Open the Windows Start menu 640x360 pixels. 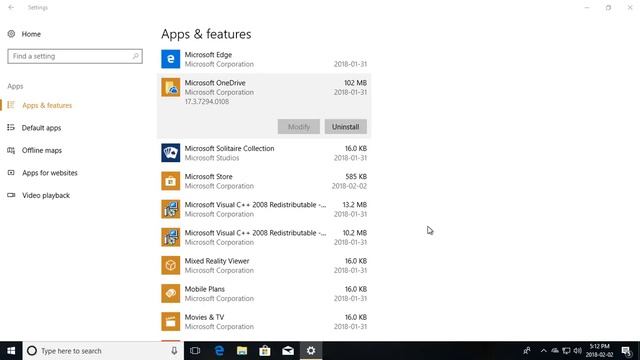[x=11, y=351]
